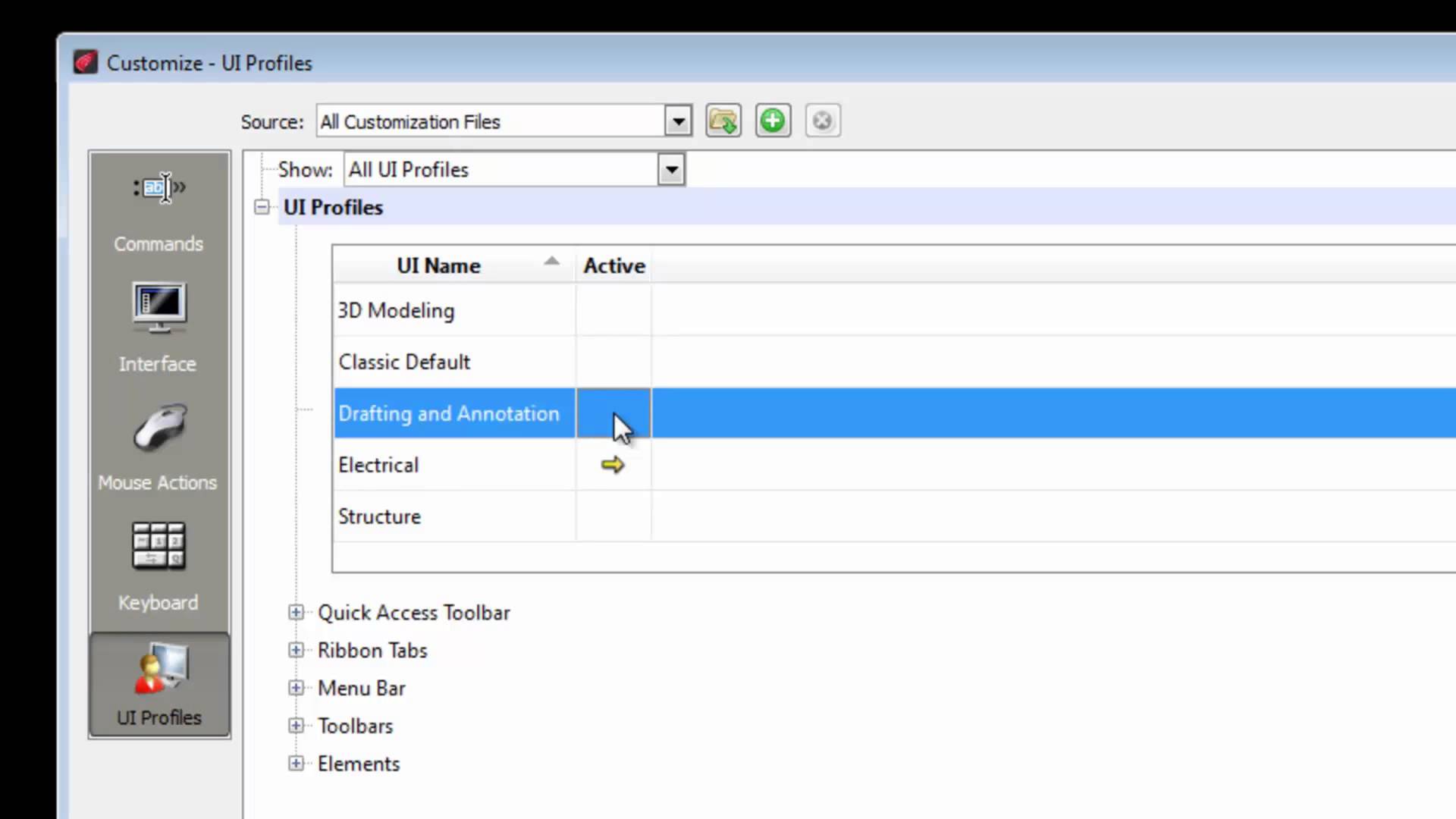Select the Structure profile row

pos(379,516)
